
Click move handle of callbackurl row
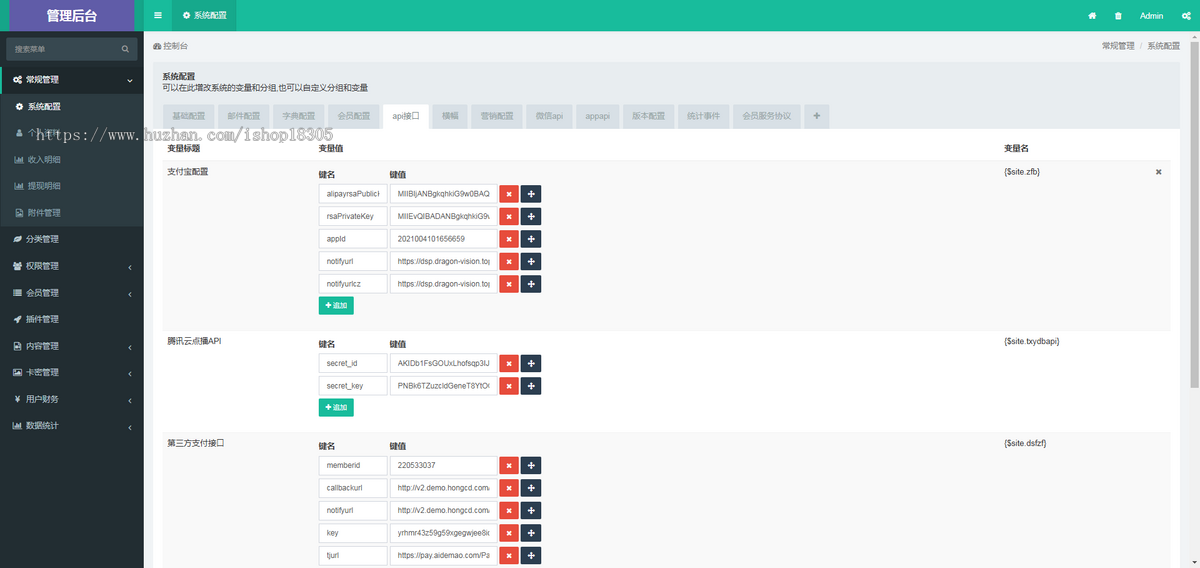531,488
